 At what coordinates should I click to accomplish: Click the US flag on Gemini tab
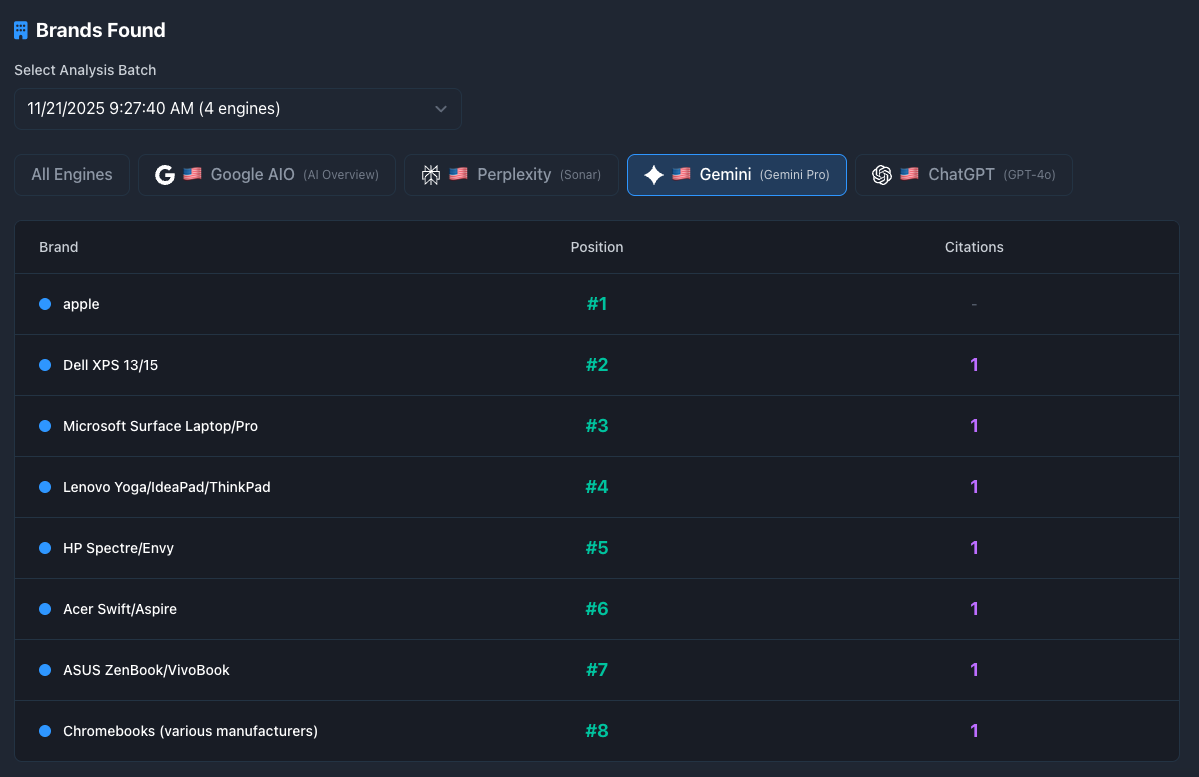point(681,174)
